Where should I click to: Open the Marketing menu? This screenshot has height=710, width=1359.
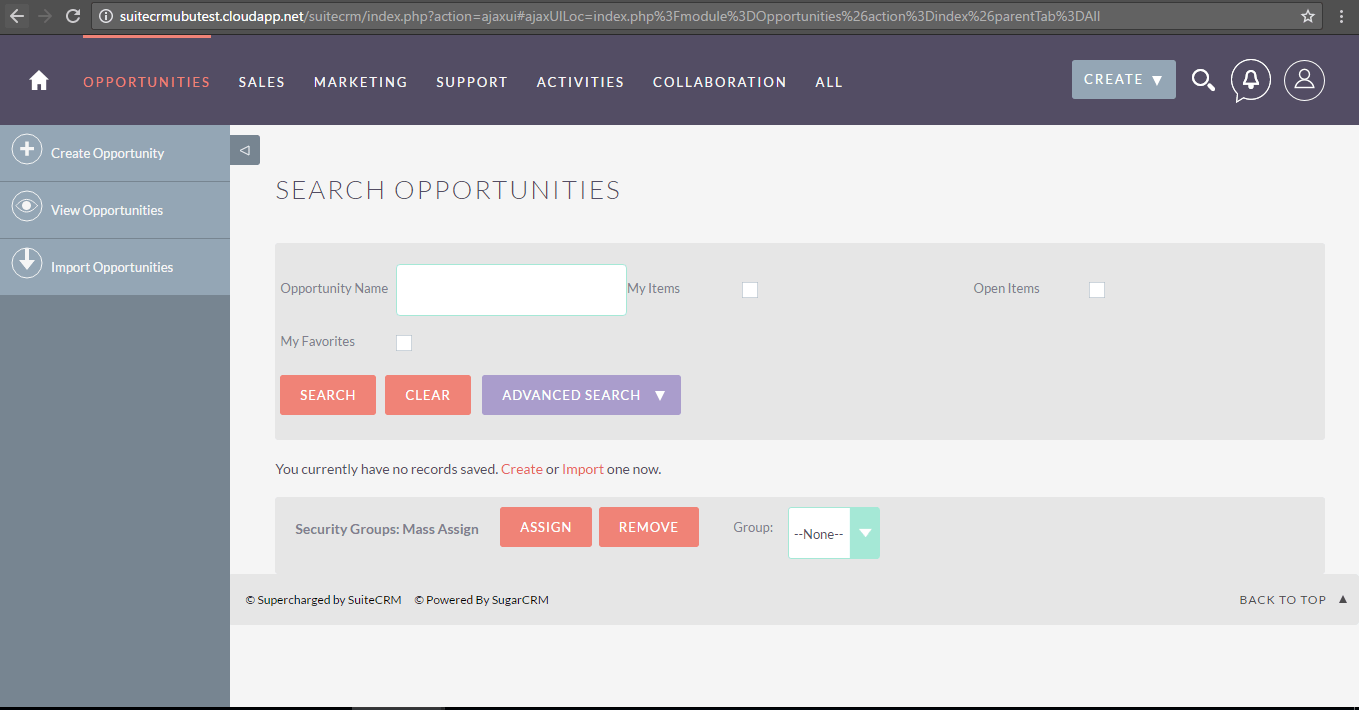pos(361,82)
